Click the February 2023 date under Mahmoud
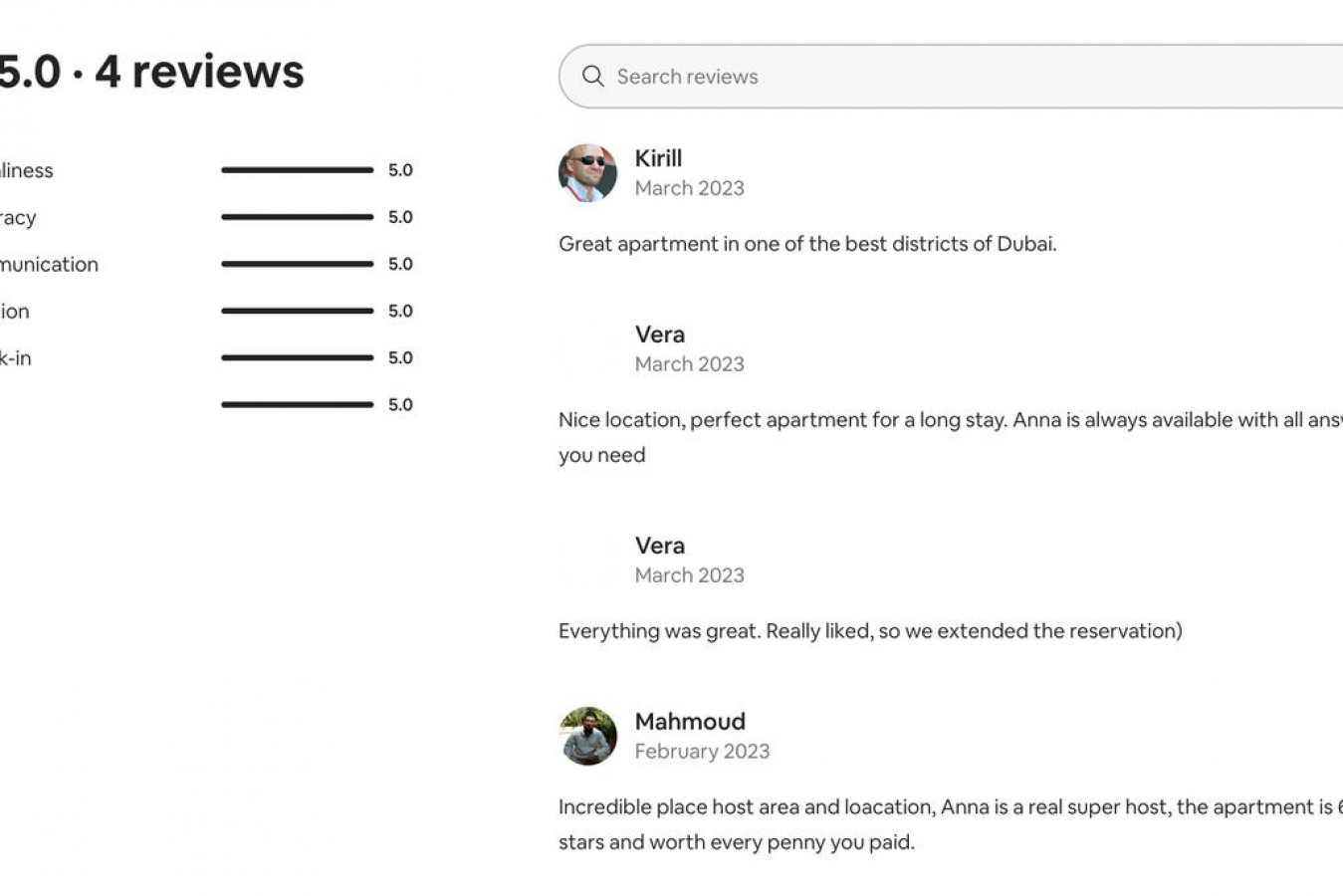 (702, 752)
